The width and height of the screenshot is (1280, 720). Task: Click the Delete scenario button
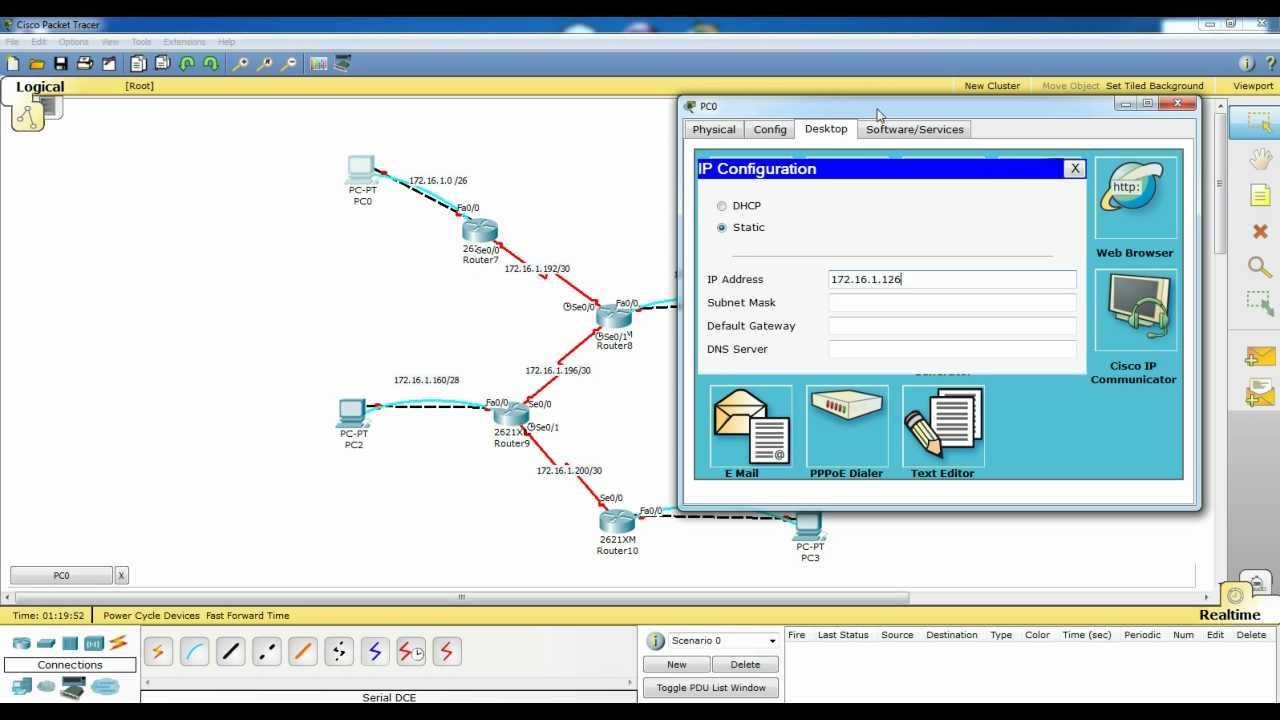745,665
